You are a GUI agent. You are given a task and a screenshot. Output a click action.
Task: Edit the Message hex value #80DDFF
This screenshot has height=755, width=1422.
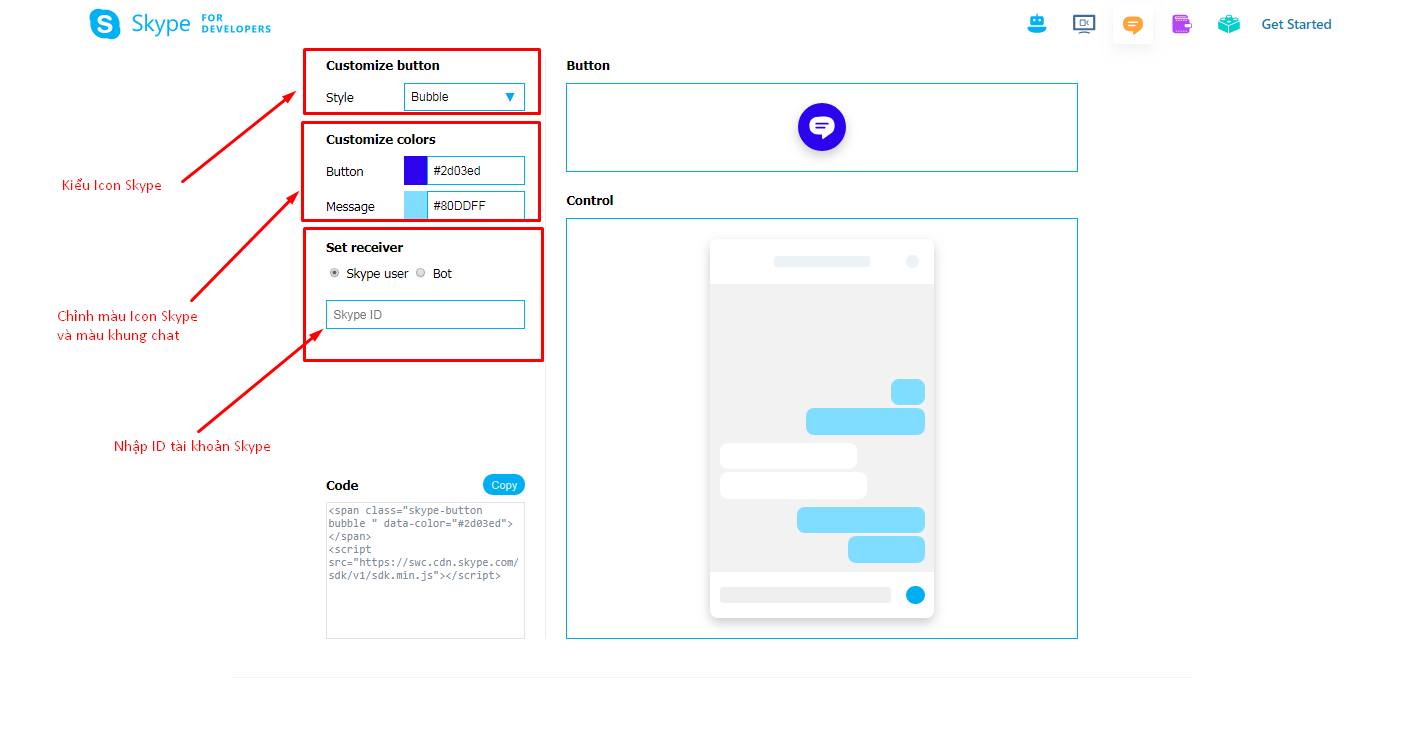(476, 206)
